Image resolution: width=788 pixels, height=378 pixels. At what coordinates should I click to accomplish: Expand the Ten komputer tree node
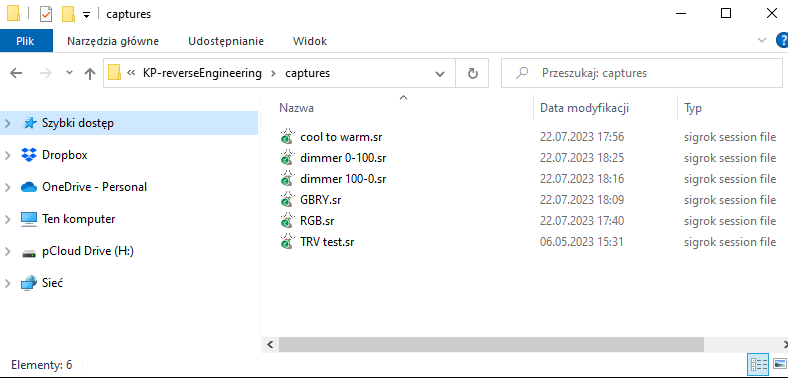tap(8, 219)
